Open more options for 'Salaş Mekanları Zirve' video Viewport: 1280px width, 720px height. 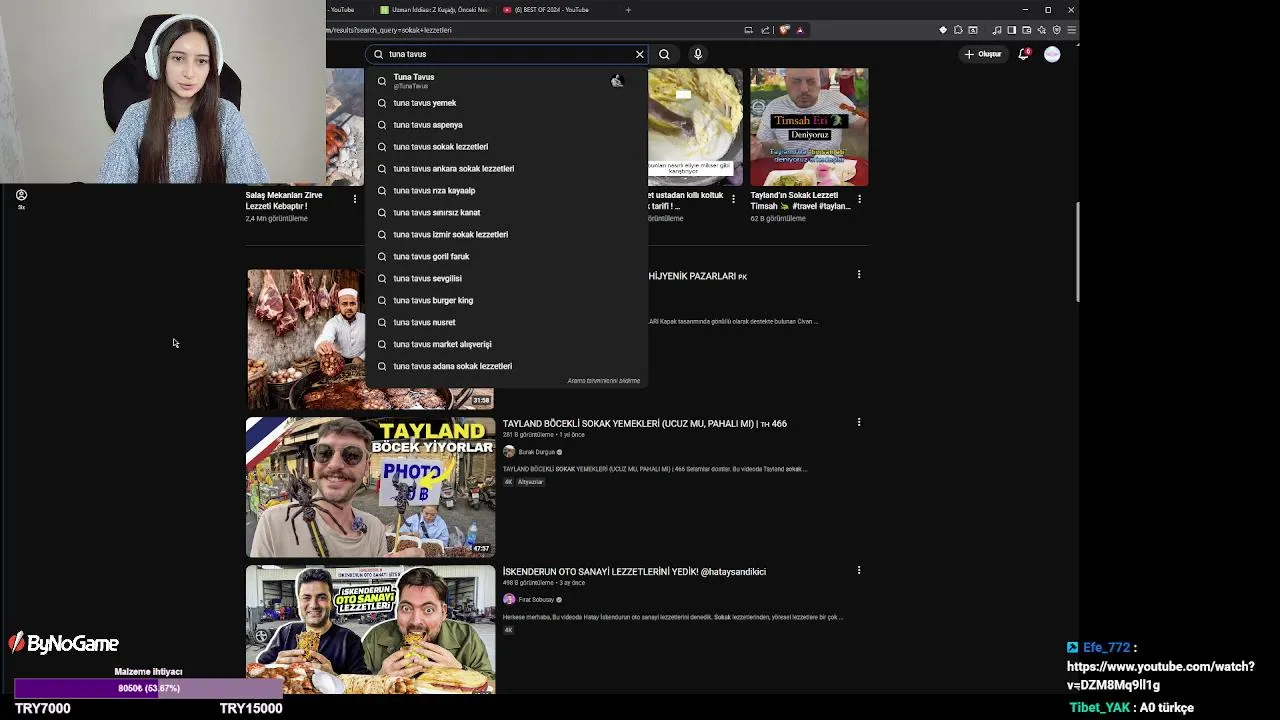(x=354, y=199)
